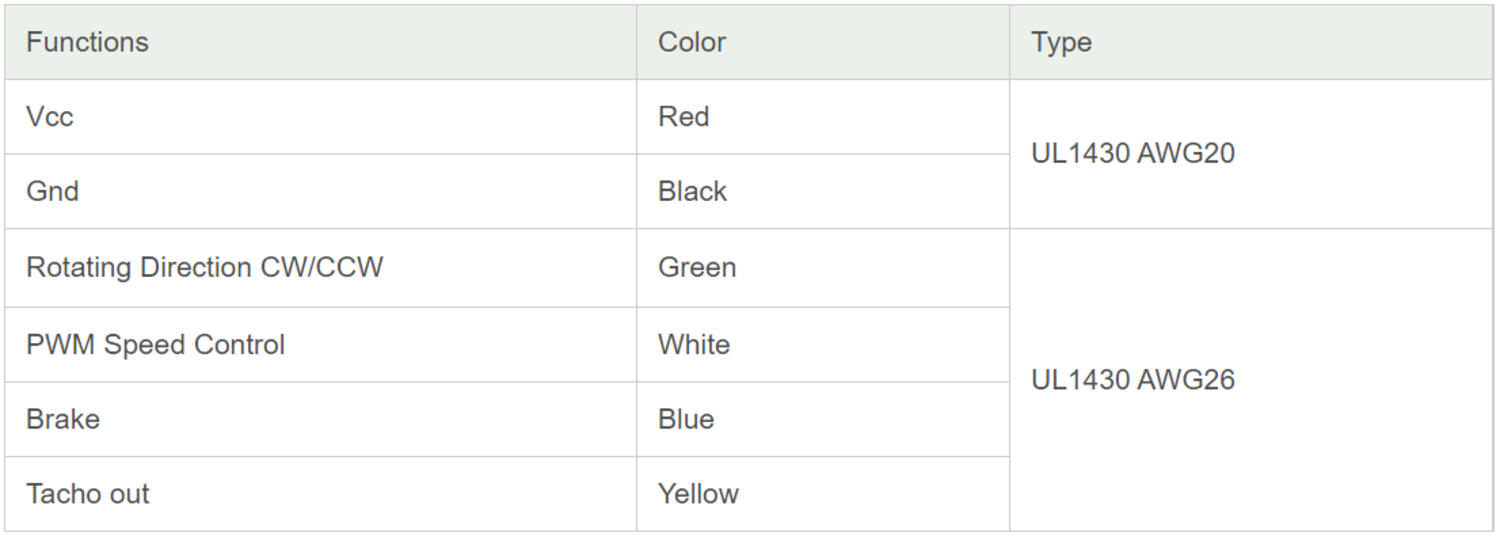Click the UL1430 AWG26 type cell
Image resolution: width=1500 pixels, height=540 pixels.
(1132, 380)
